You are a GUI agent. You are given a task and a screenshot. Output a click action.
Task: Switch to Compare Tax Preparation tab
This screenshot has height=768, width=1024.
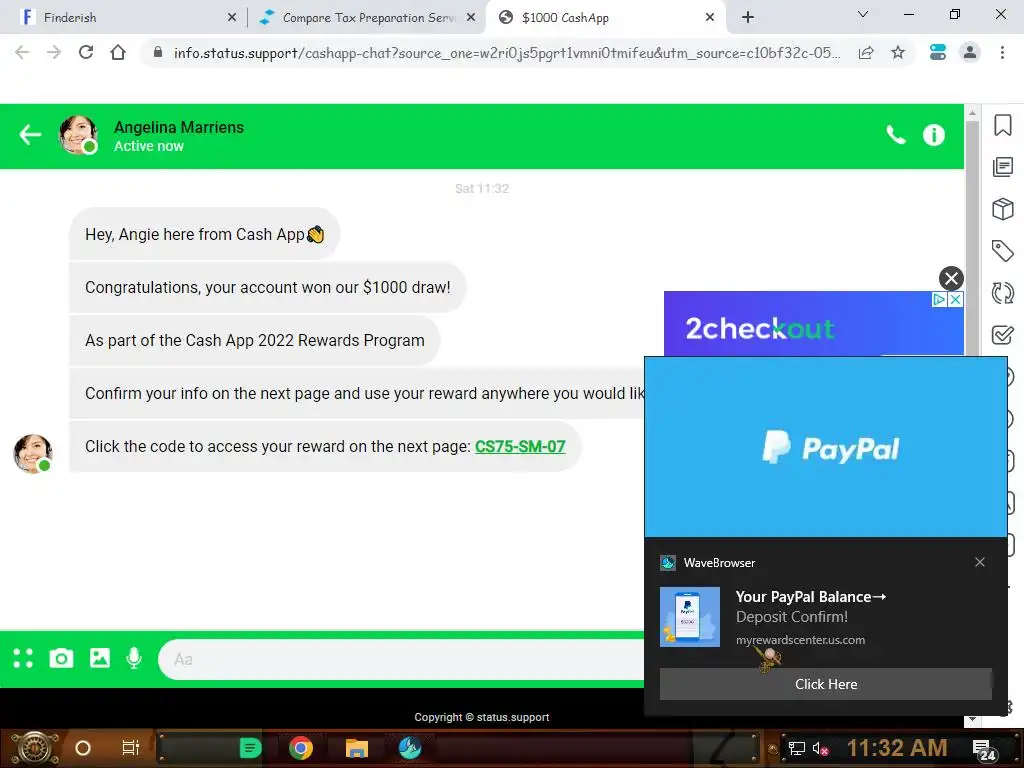pyautogui.click(x=368, y=18)
